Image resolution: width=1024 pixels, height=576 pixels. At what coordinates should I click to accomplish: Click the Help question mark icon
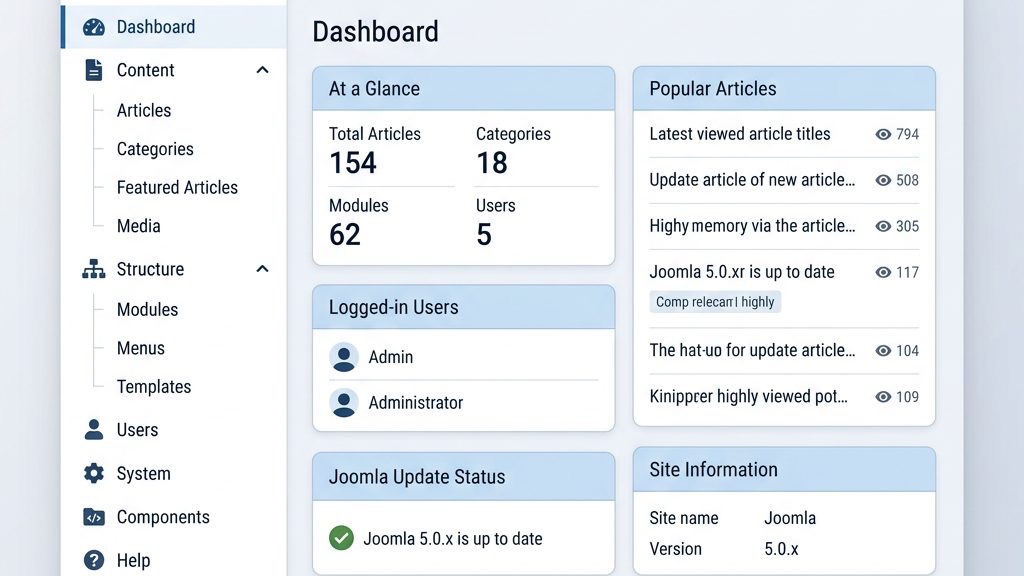click(x=94, y=560)
